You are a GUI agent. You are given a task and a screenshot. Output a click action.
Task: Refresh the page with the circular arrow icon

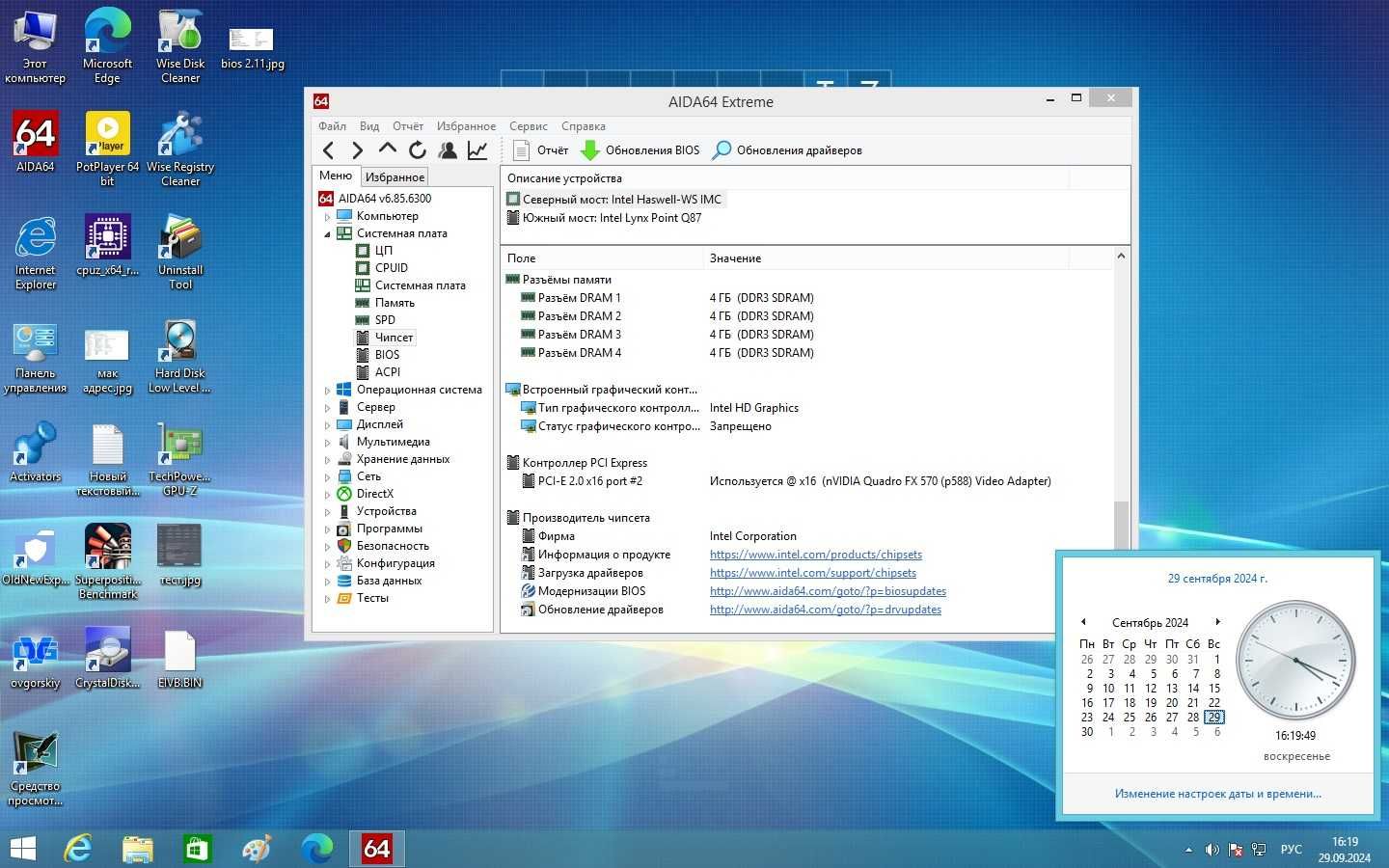click(418, 149)
